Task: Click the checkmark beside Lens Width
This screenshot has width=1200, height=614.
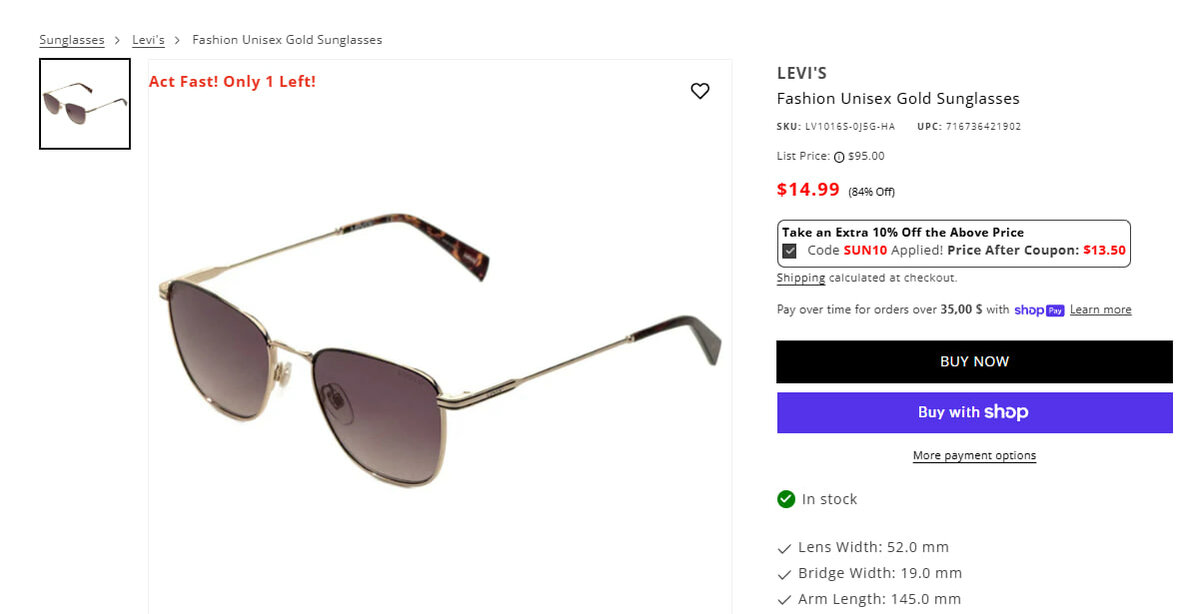Action: click(785, 548)
